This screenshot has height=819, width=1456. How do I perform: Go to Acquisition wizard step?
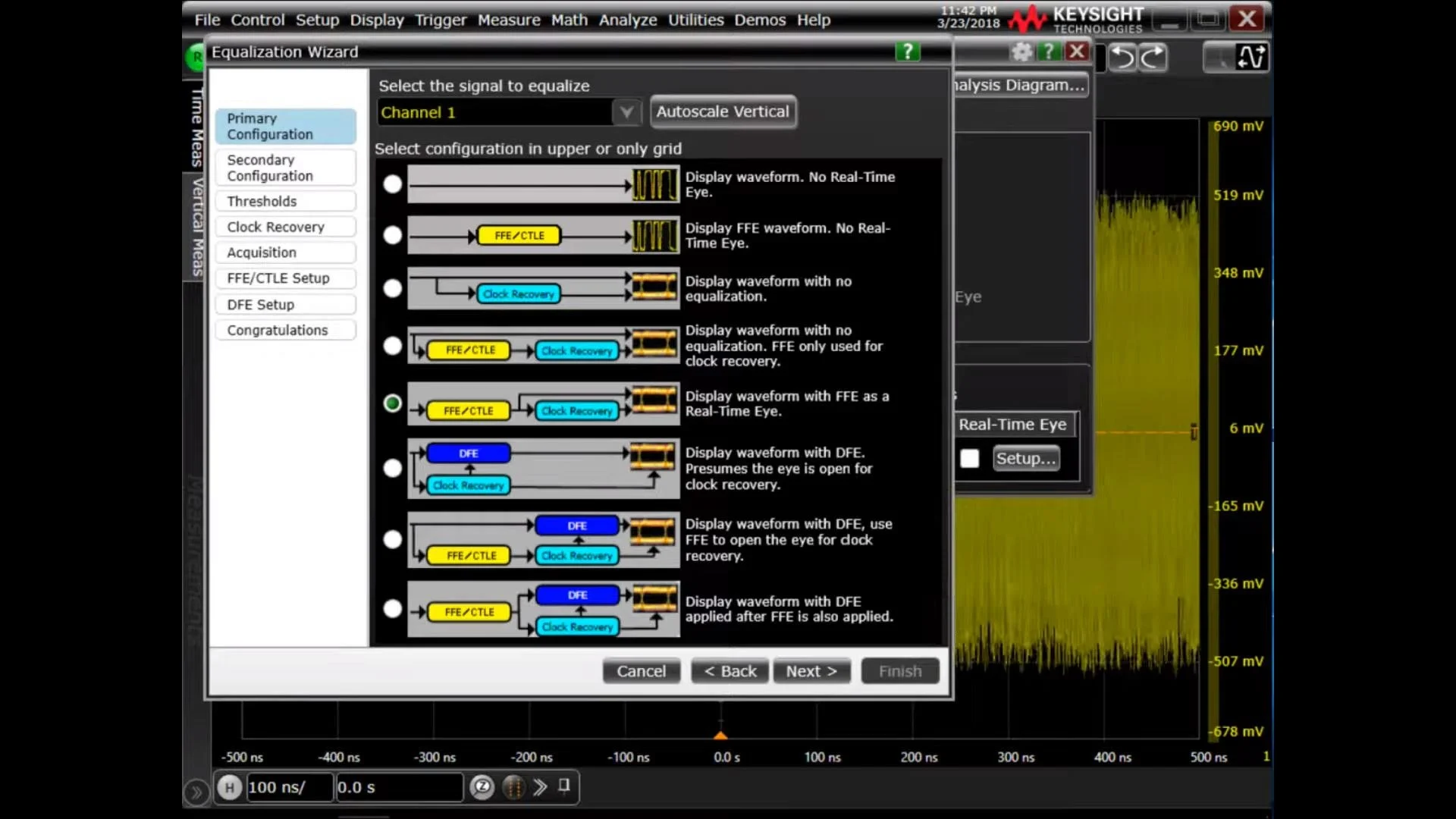[x=285, y=253]
